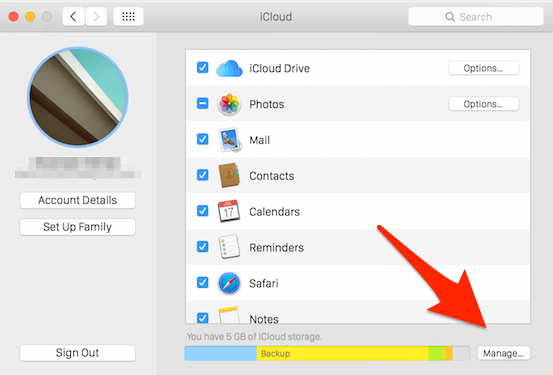Open Account Details
The width and height of the screenshot is (553, 375).
(78, 200)
